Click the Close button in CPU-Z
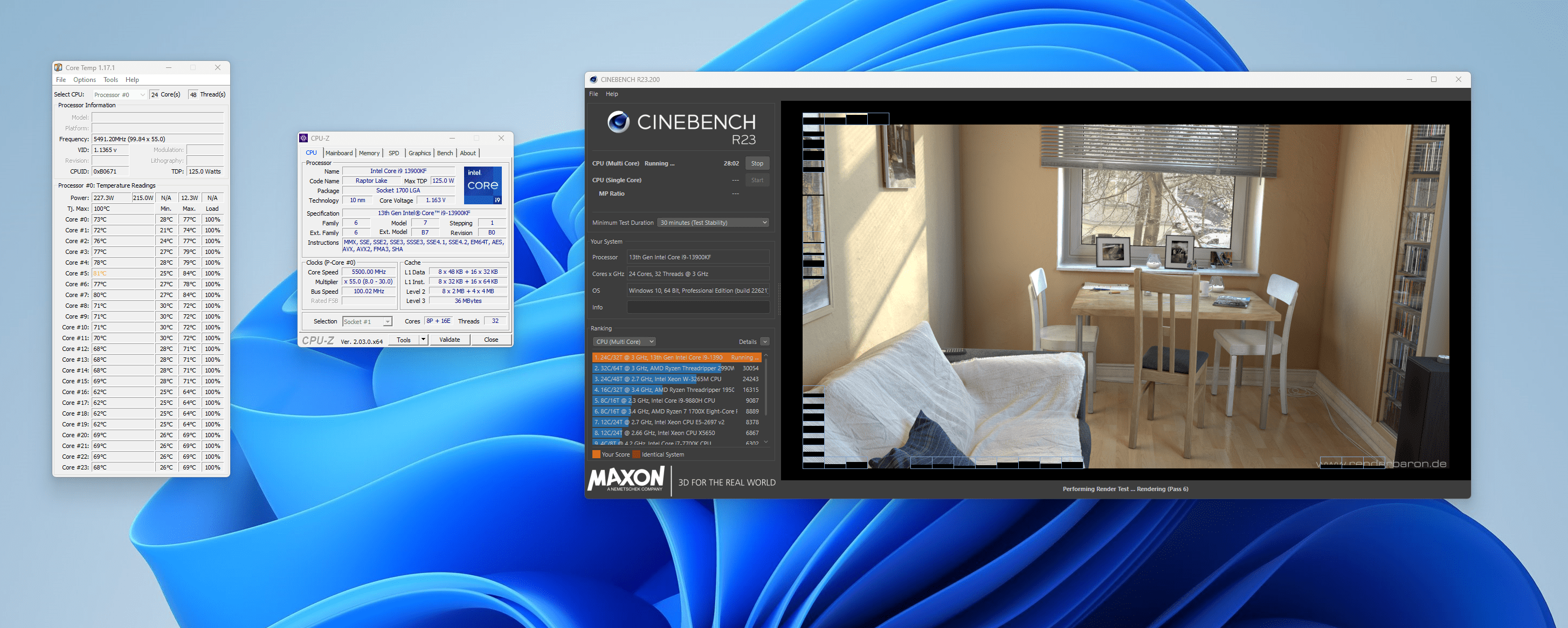The image size is (1568, 628). [491, 340]
